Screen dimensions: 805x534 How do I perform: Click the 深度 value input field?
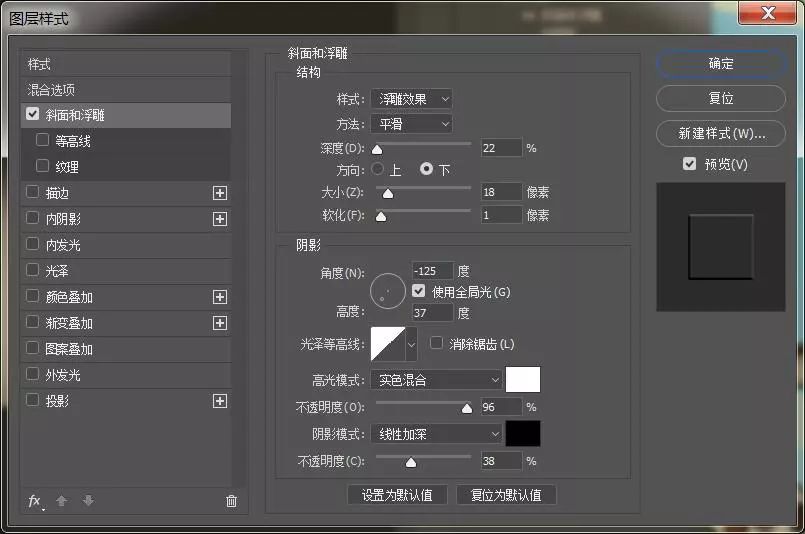click(501, 148)
